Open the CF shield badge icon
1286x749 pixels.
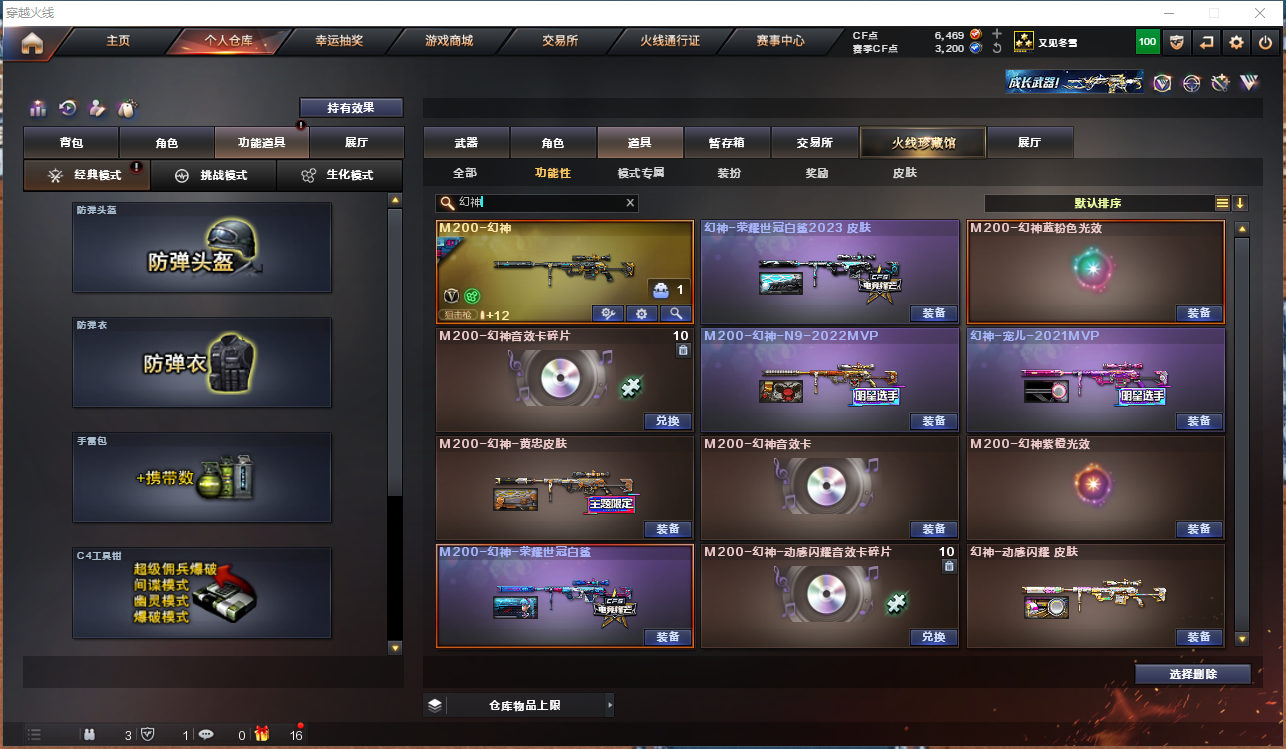click(x=1177, y=42)
